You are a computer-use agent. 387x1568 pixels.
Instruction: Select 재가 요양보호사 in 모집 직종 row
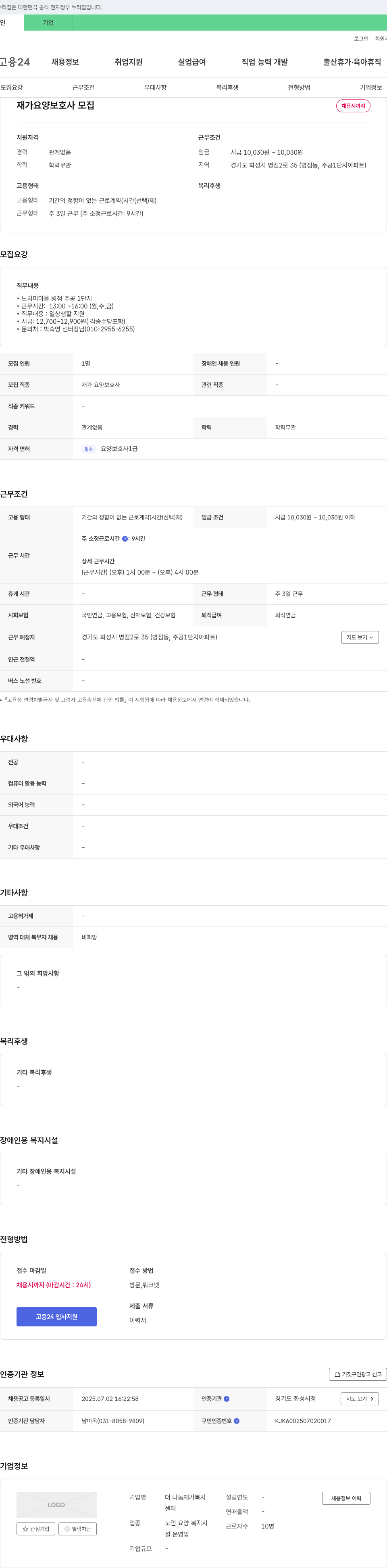coord(100,385)
